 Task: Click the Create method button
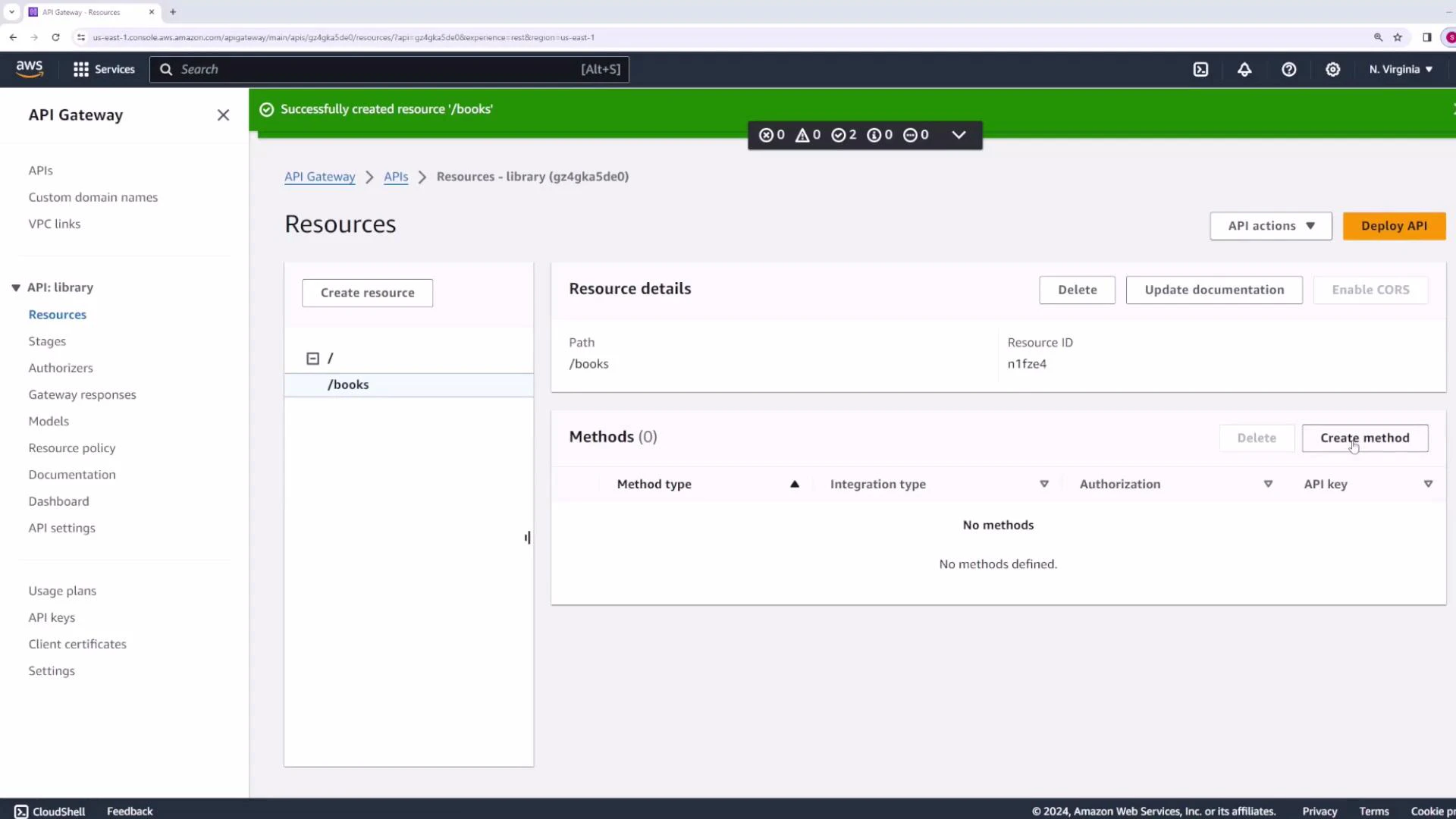(x=1364, y=438)
